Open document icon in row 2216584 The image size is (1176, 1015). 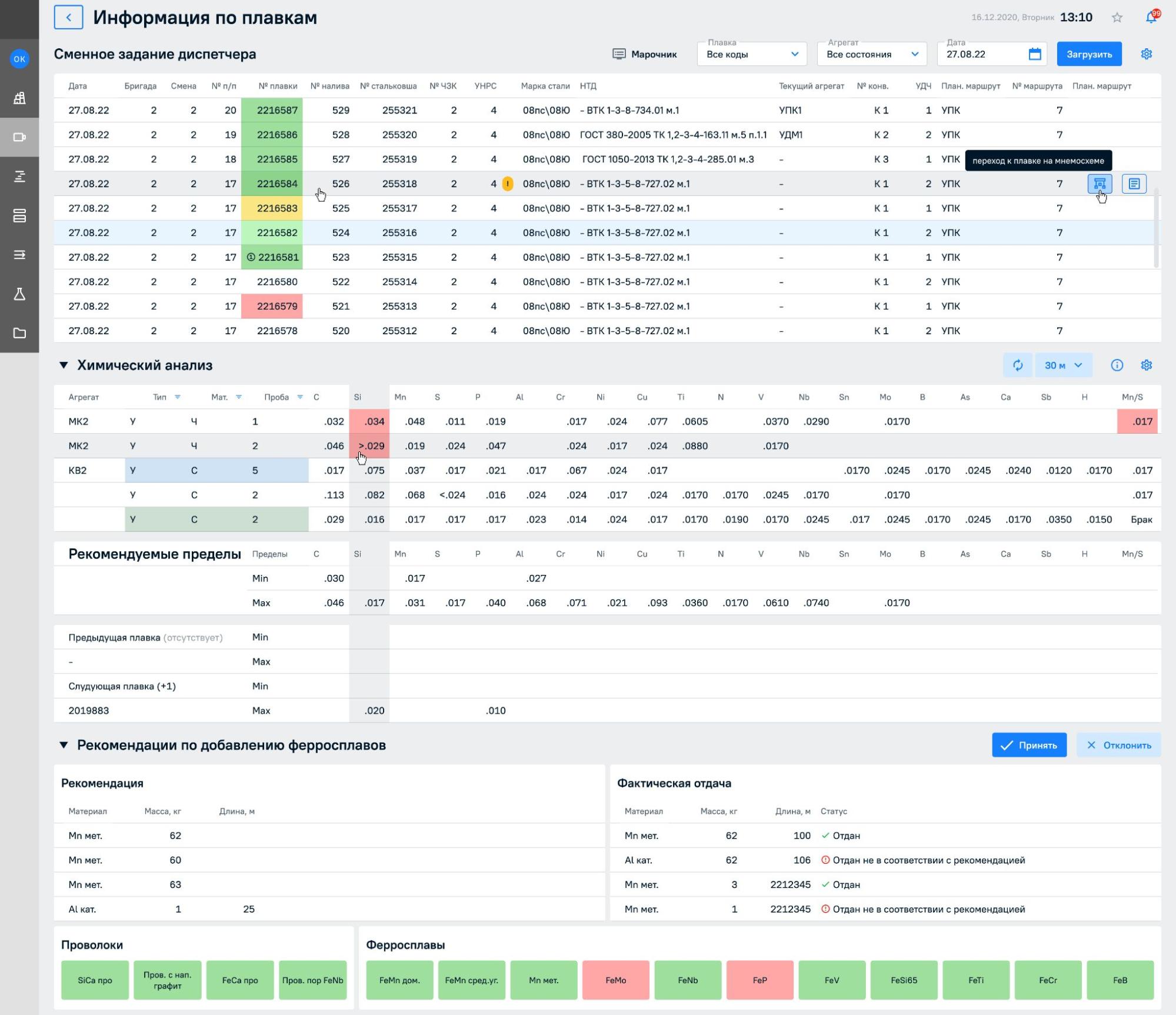tap(1134, 184)
